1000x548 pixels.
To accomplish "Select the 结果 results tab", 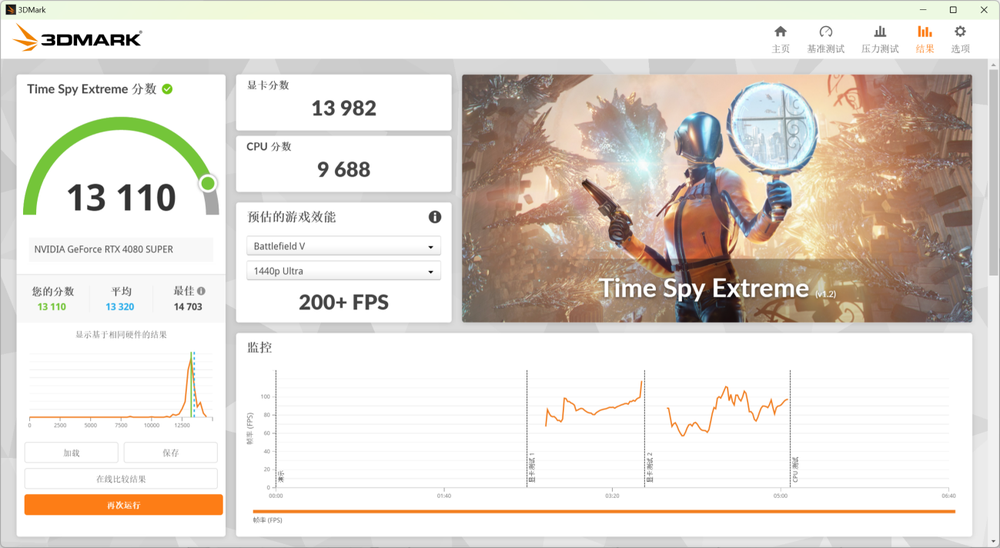I will click(x=925, y=38).
